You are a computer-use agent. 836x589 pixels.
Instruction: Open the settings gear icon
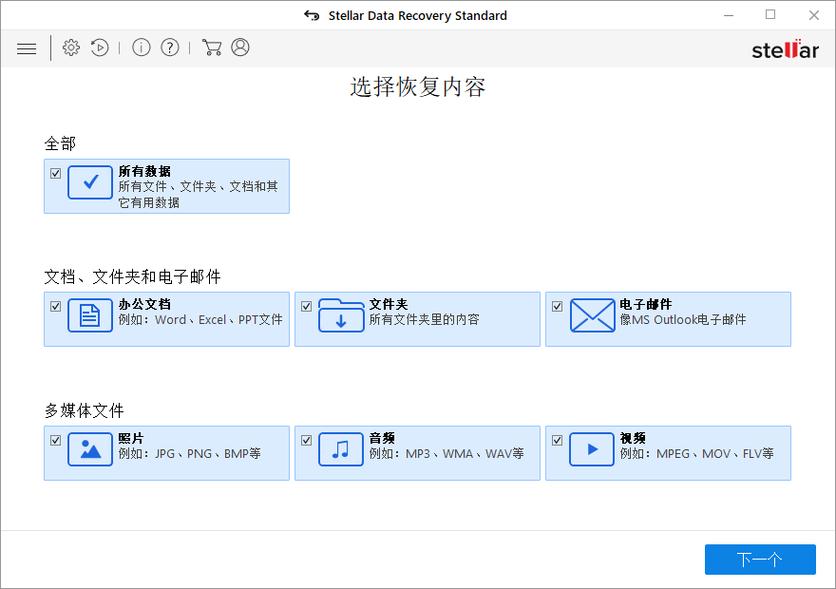[x=70, y=47]
